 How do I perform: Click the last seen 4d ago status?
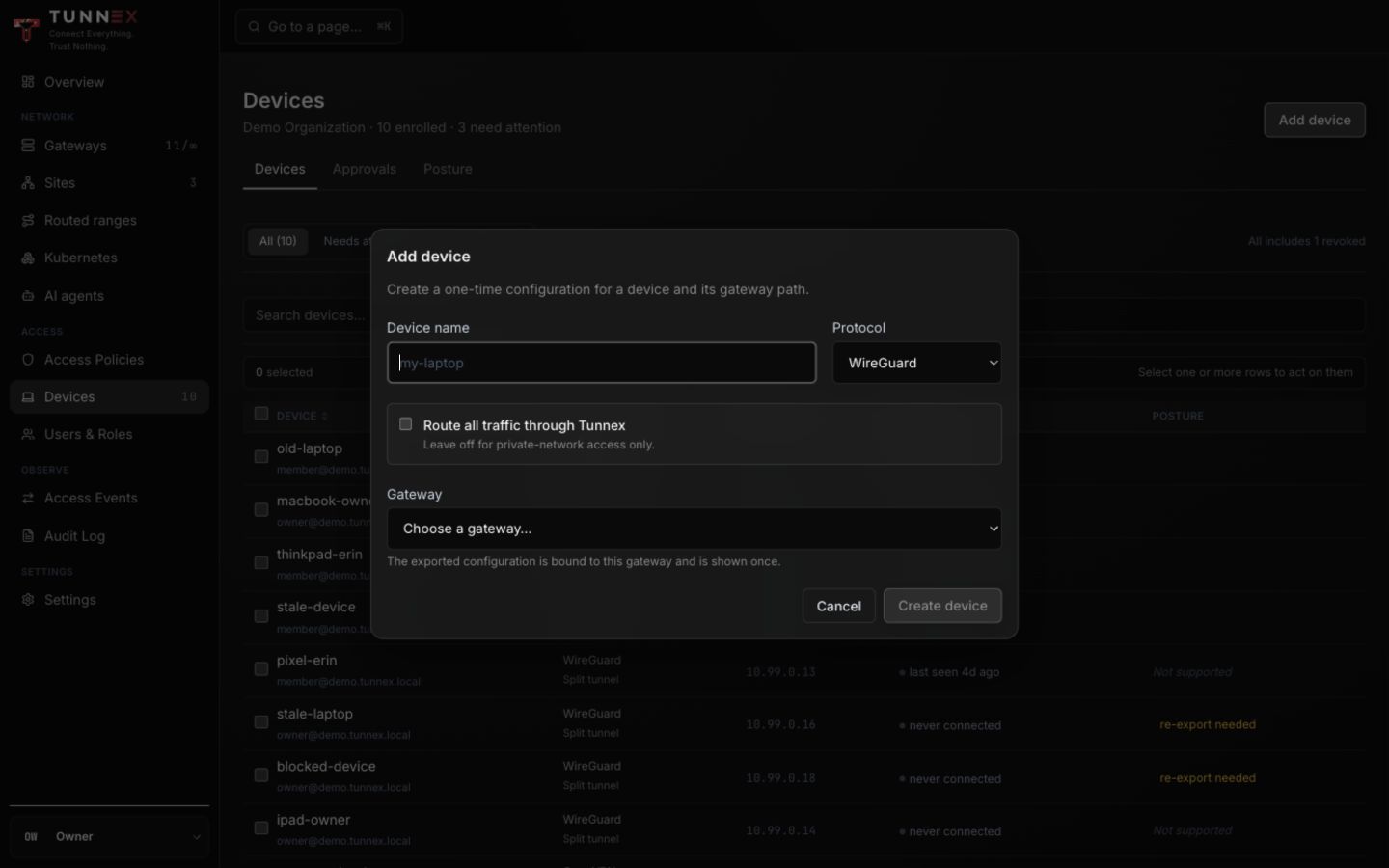(949, 672)
